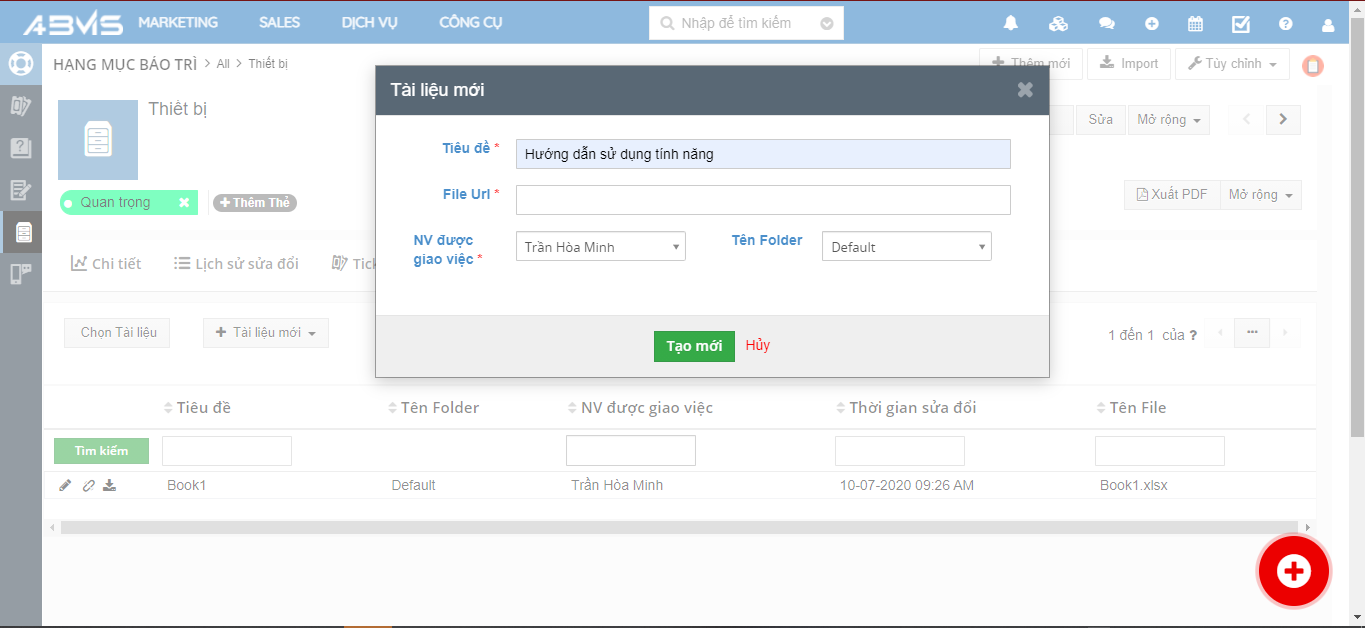Open the MARKETING menu
The image size is (1365, 628).
coord(178,22)
